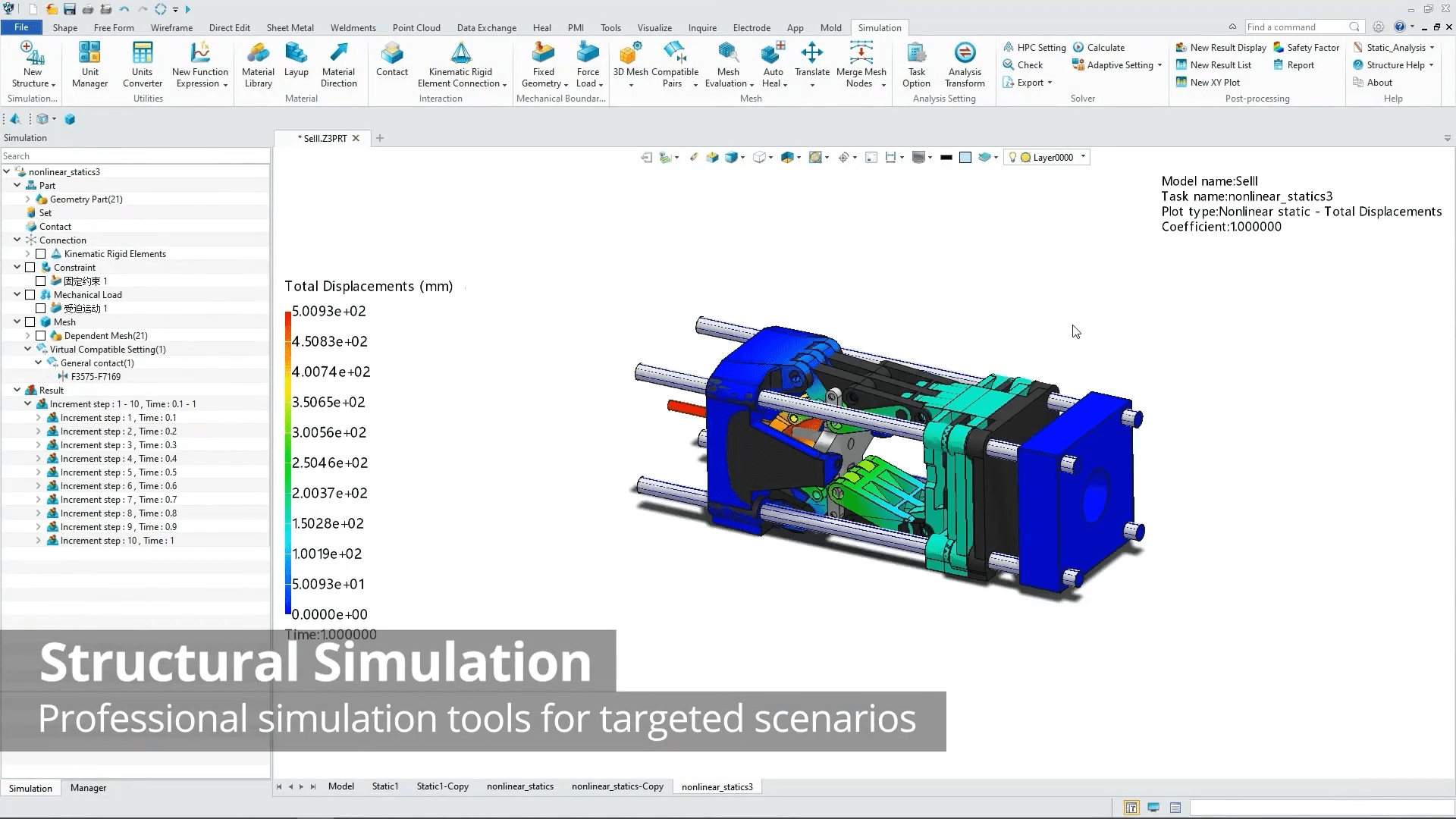Enable the Dependent Mesh(21) checkbox
Screen dimensions: 1456x819
41,336
